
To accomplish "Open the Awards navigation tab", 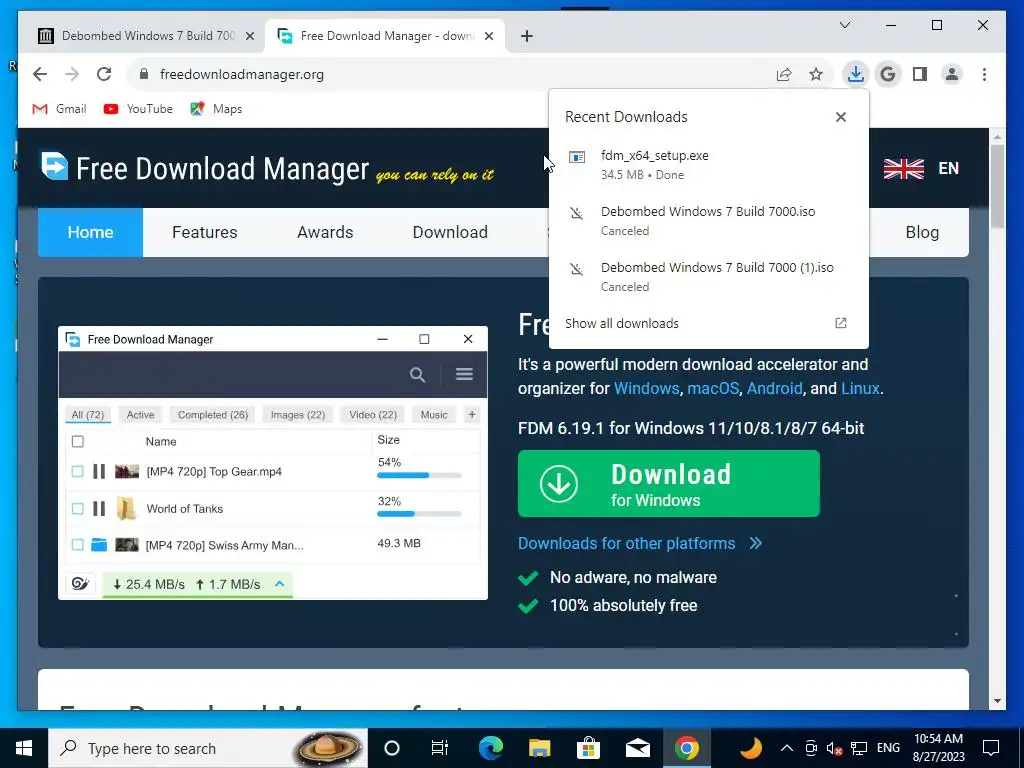I will (325, 232).
